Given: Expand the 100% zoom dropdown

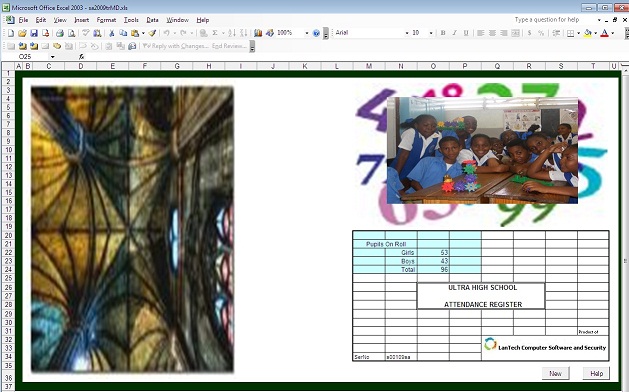Looking at the screenshot, I should pyautogui.click(x=307, y=33).
